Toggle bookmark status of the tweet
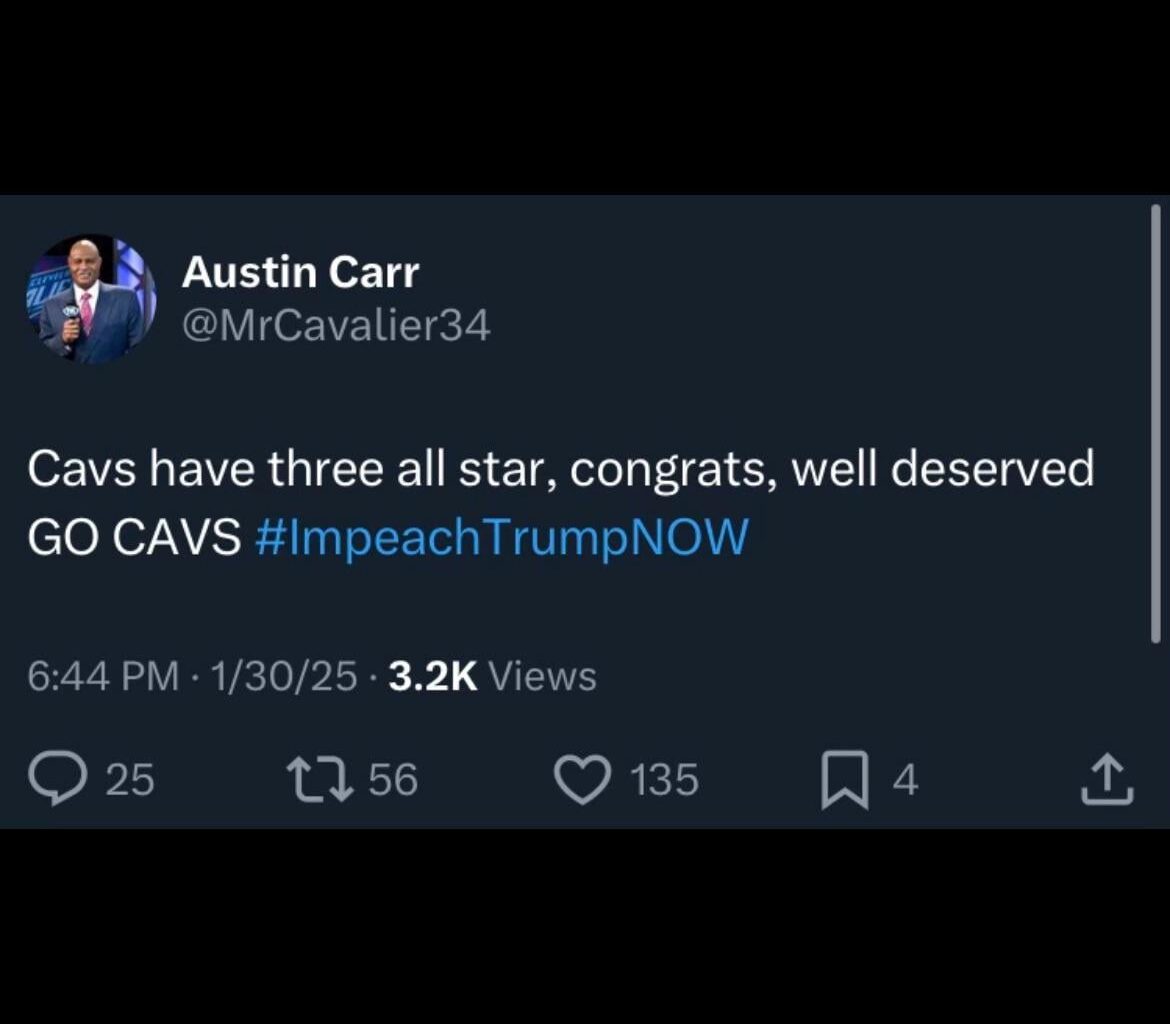Screen dimensions: 1170x1024 tap(843, 777)
